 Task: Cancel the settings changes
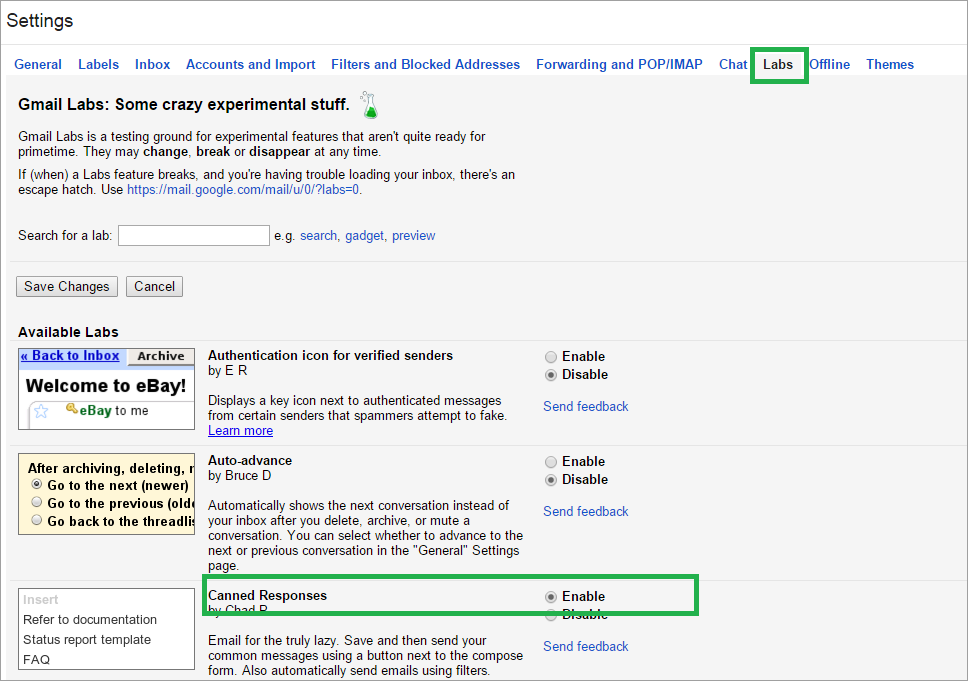tap(154, 286)
